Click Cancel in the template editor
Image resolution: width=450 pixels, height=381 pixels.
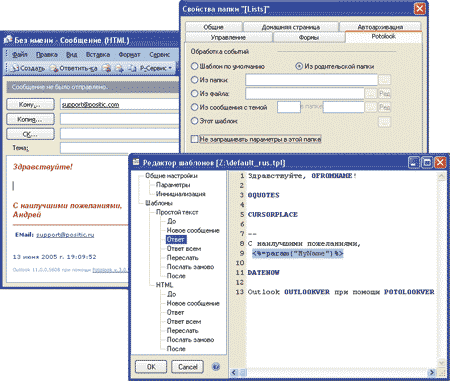pyautogui.click(x=187, y=367)
